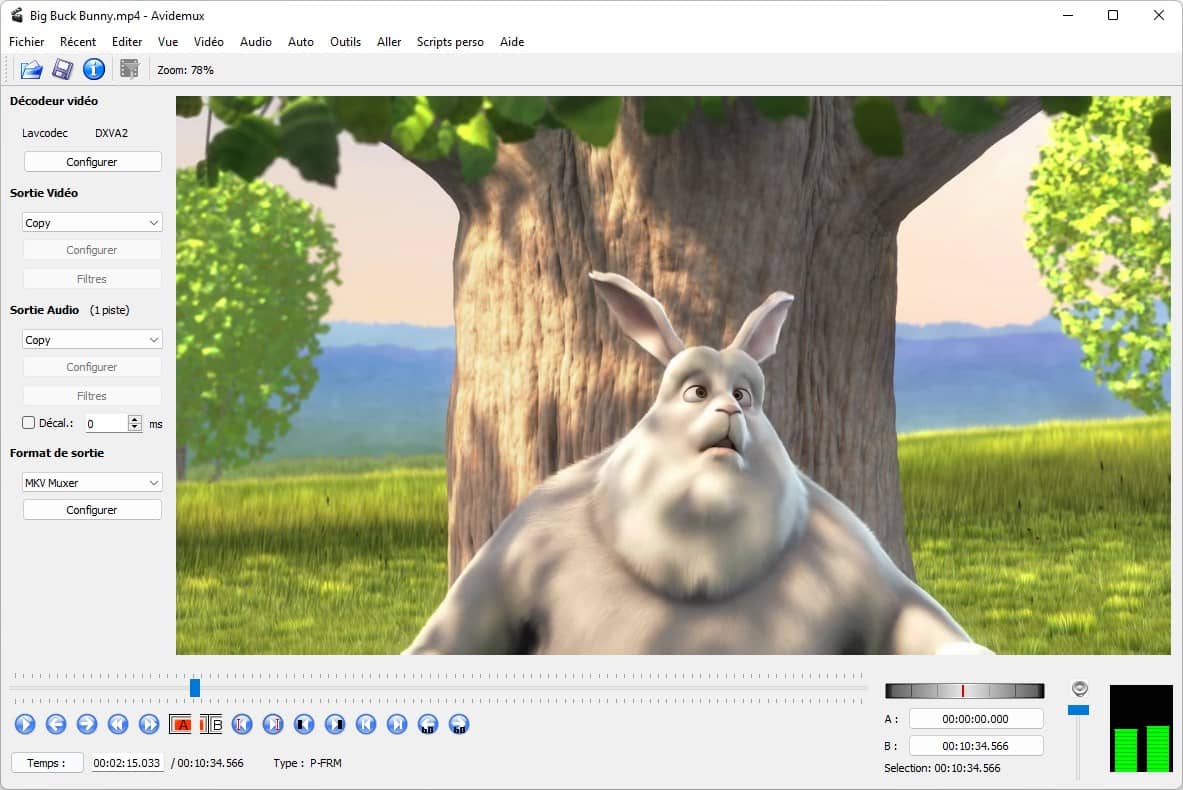The width and height of the screenshot is (1183, 790).
Task: Start playback with the Play button
Action: click(25, 724)
